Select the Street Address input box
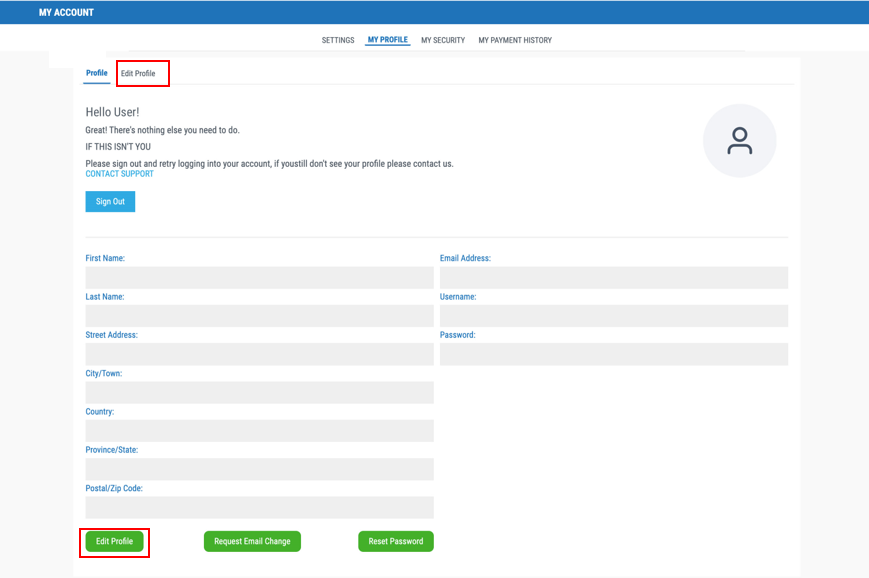 [x=259, y=354]
